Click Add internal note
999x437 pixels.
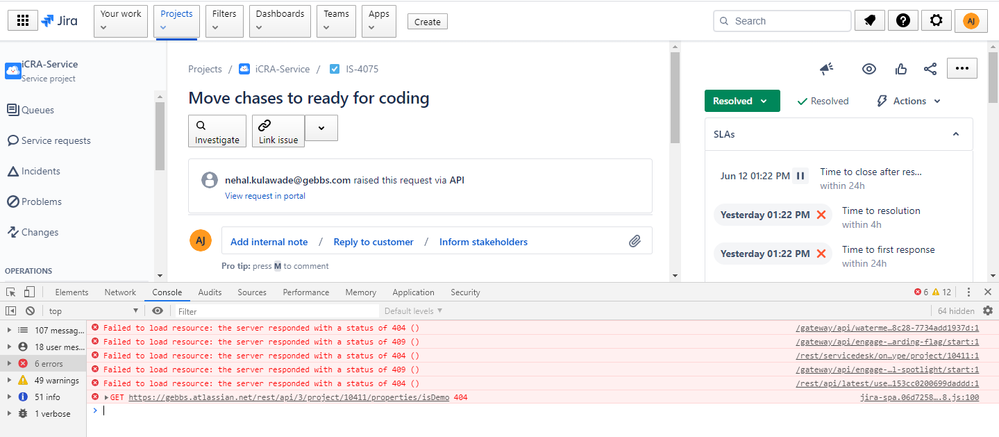pyautogui.click(x=269, y=242)
